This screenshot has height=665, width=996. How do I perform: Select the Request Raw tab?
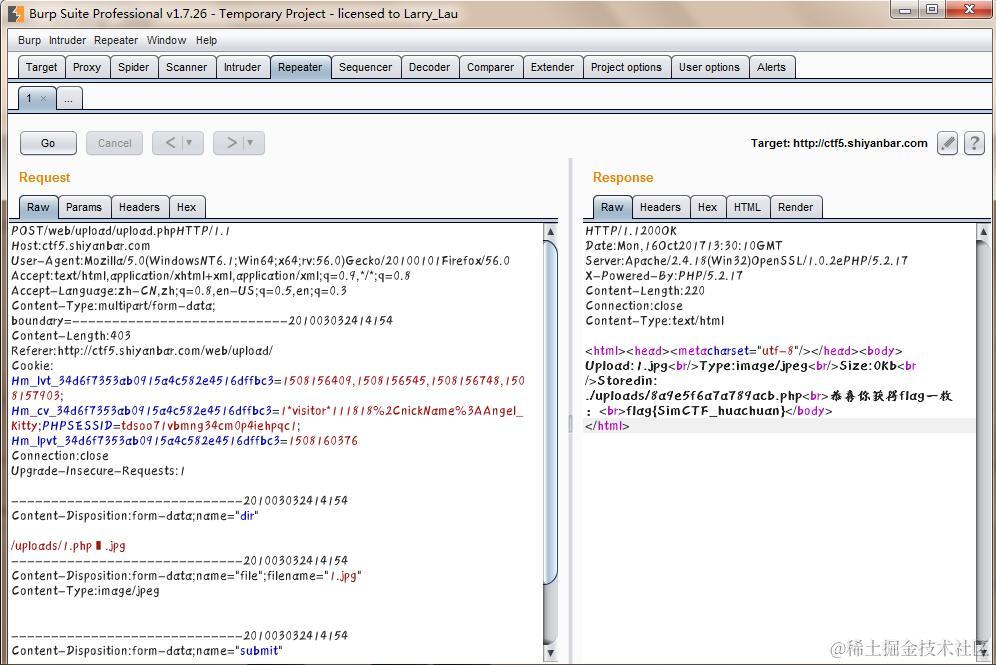point(38,207)
